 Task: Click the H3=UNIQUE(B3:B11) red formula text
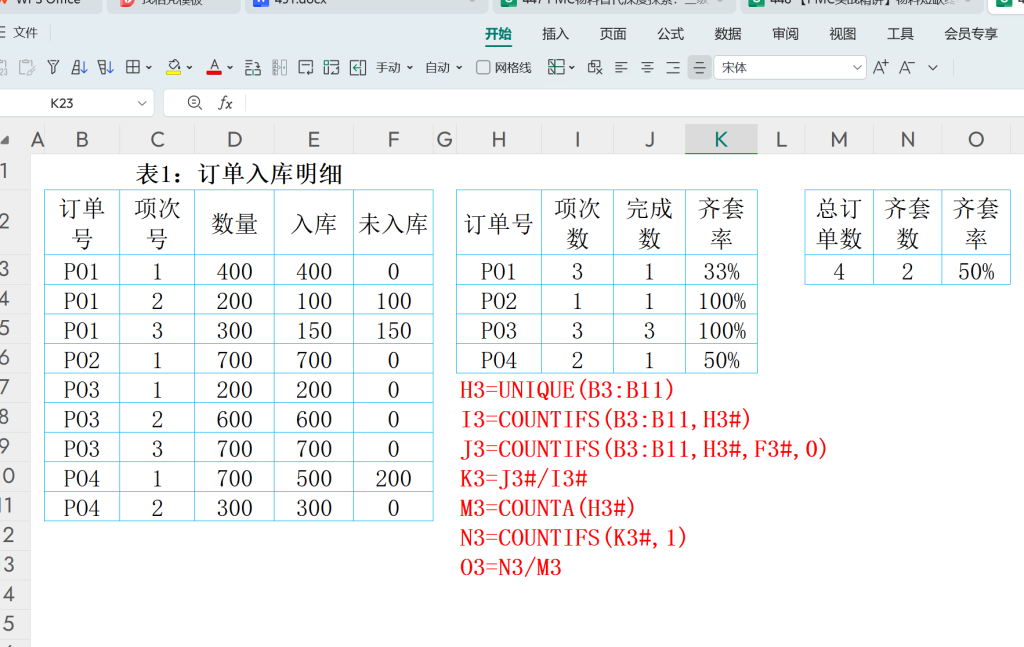(x=567, y=390)
